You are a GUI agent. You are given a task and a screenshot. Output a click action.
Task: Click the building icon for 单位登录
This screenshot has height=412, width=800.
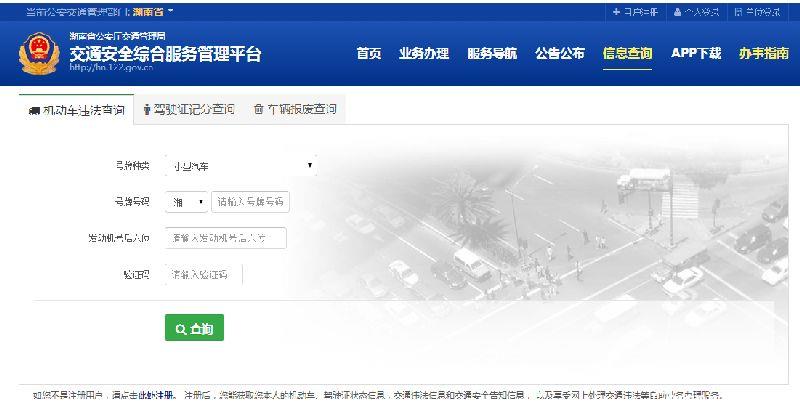coord(738,12)
